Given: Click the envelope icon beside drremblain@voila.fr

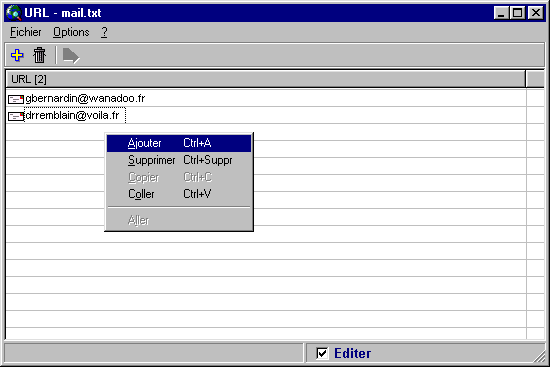Looking at the screenshot, I should click(x=16, y=116).
